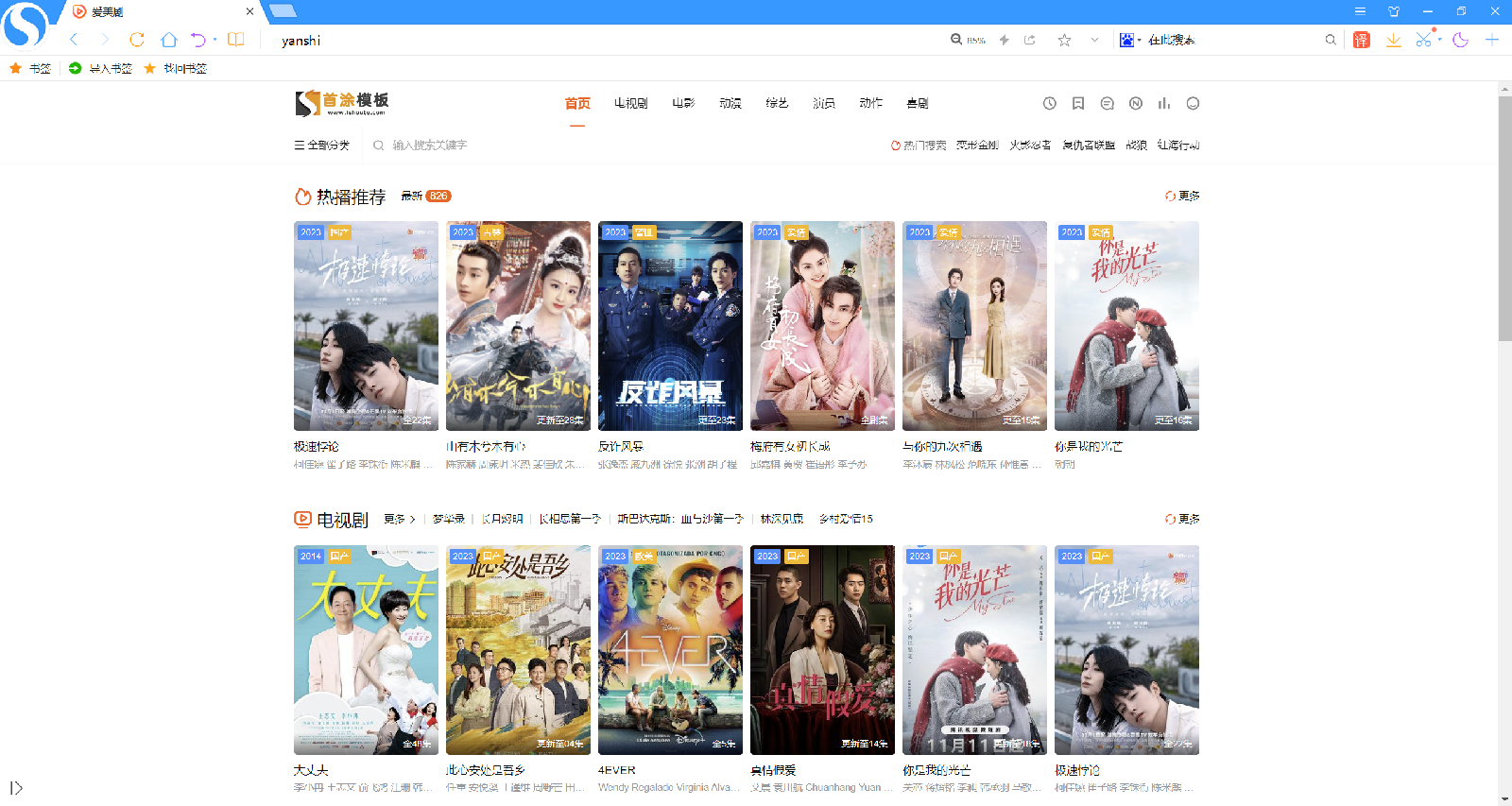Viewport: 1512px width, 806px height.
Task: Click the 变形金刚 hot search link
Action: (977, 146)
